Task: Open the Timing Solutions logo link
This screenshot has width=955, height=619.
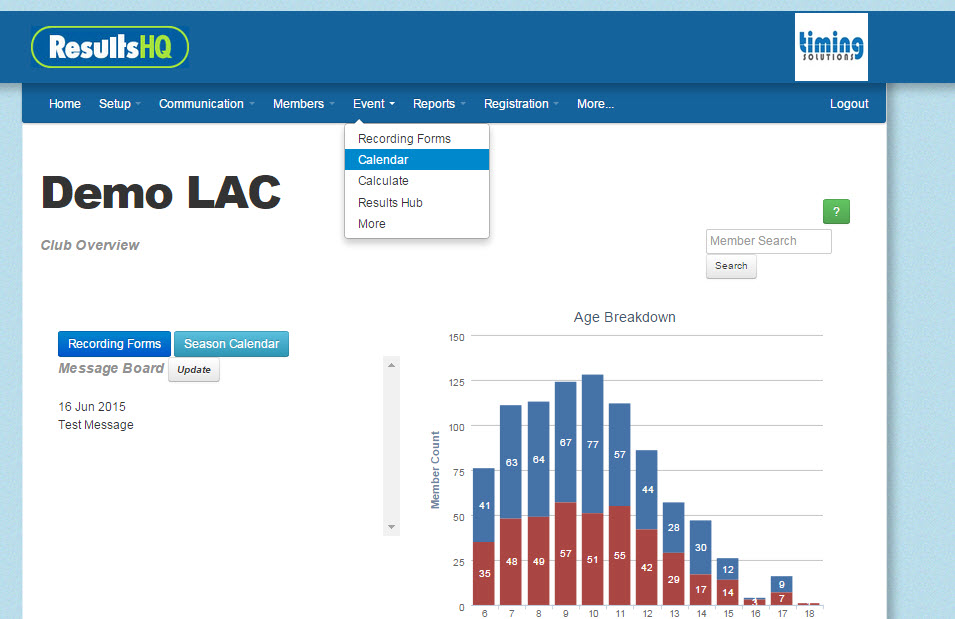Action: (831, 46)
